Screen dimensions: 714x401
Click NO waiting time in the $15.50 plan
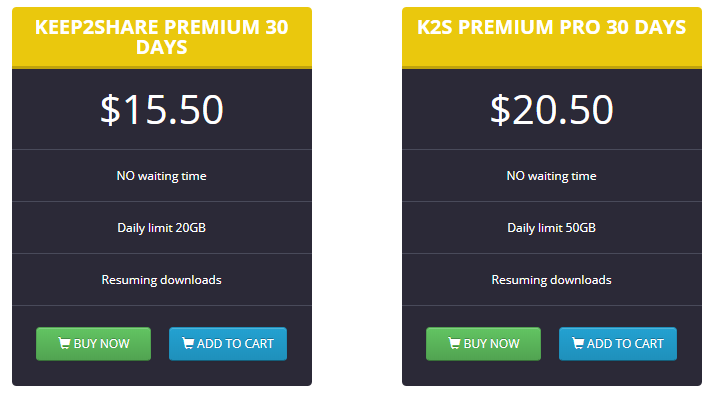click(162, 176)
